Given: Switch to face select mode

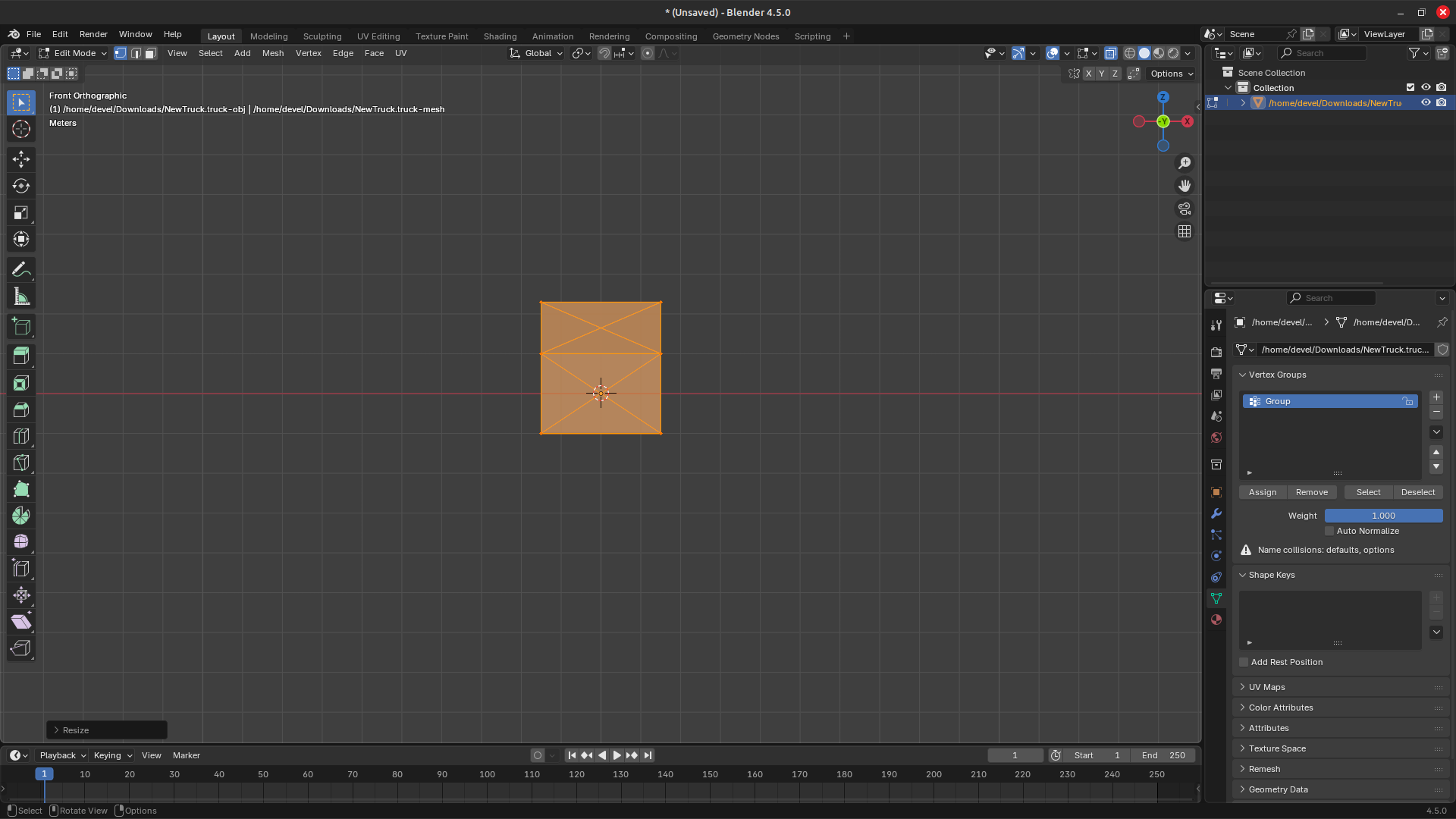Looking at the screenshot, I should click(151, 53).
